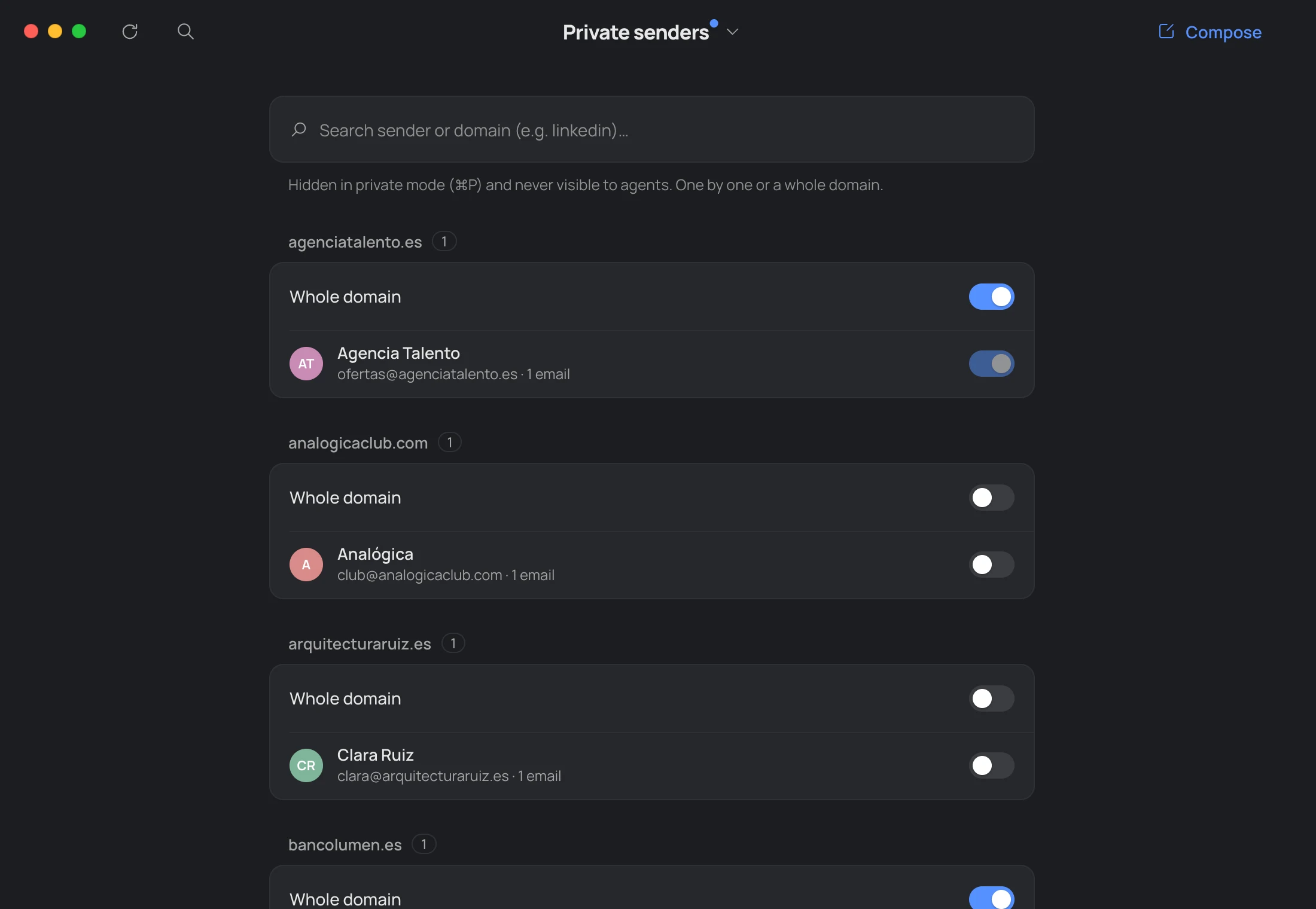Click the AT avatar for Agencia Talento

pyautogui.click(x=306, y=364)
